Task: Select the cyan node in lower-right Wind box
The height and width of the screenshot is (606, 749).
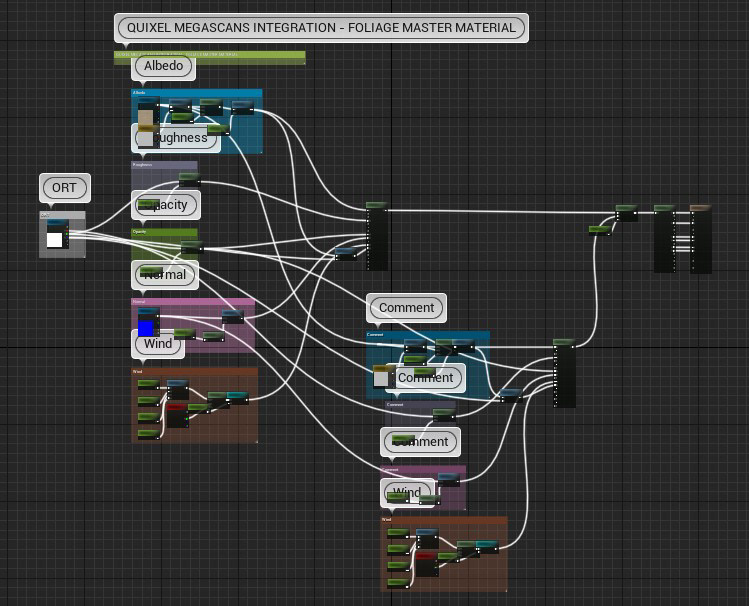Action: click(x=487, y=547)
